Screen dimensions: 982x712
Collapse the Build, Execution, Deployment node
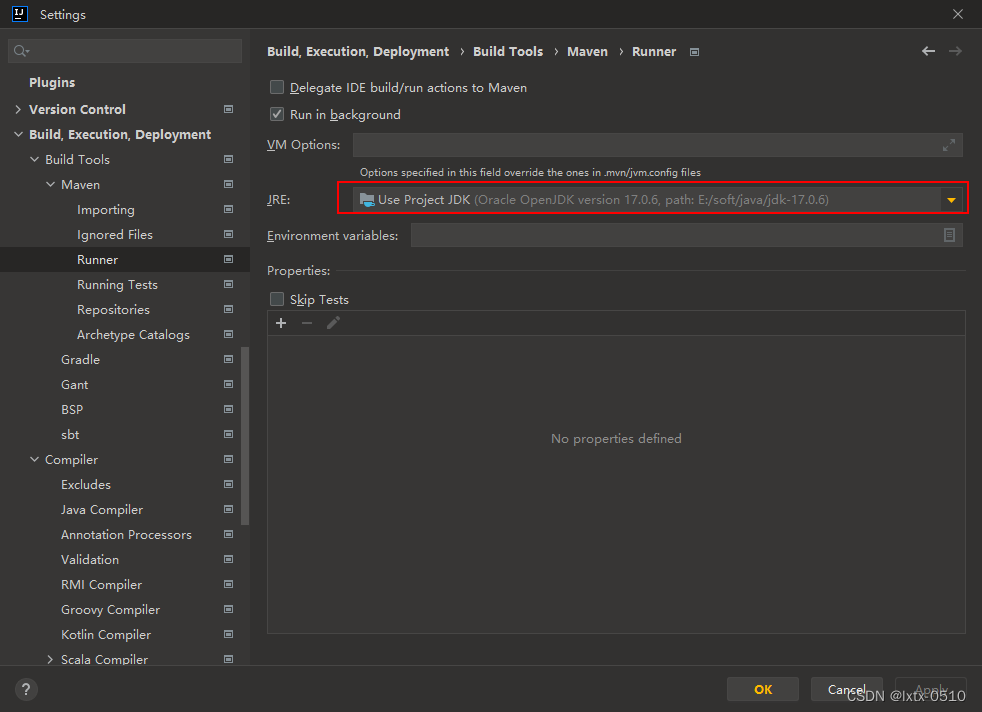coord(18,134)
